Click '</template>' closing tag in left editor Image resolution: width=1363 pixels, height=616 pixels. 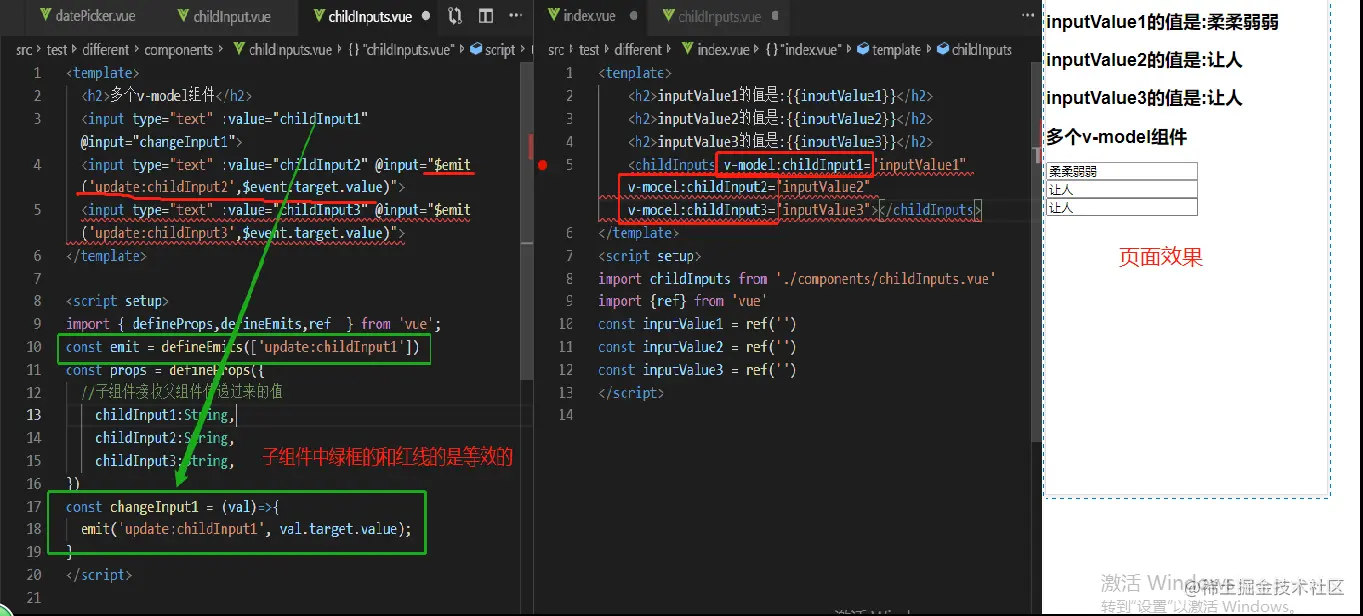pyautogui.click(x=106, y=256)
